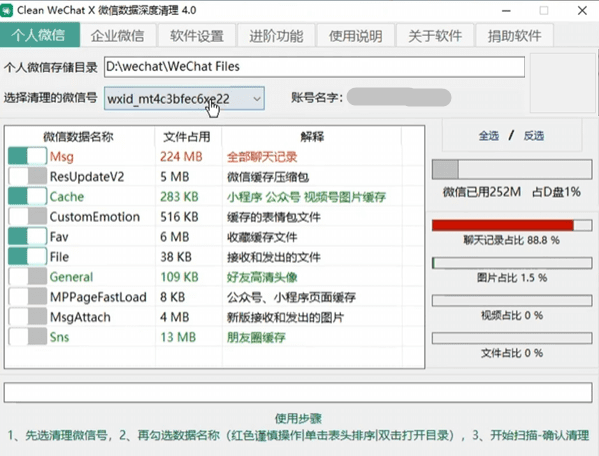
Task: Close the Clean WeChat X window
Action: click(x=582, y=10)
